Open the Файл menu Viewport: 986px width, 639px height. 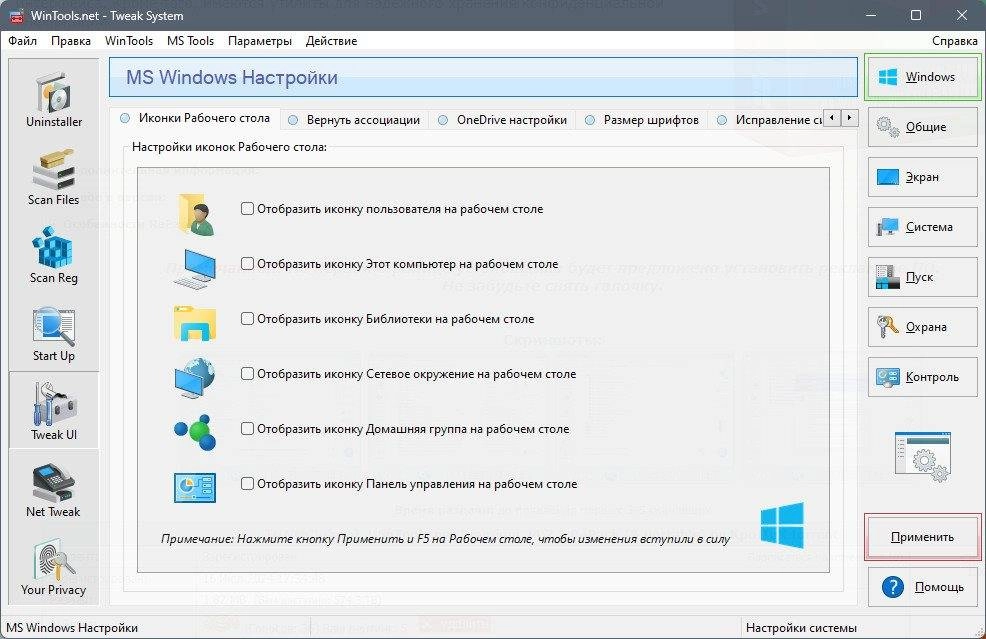click(x=23, y=41)
